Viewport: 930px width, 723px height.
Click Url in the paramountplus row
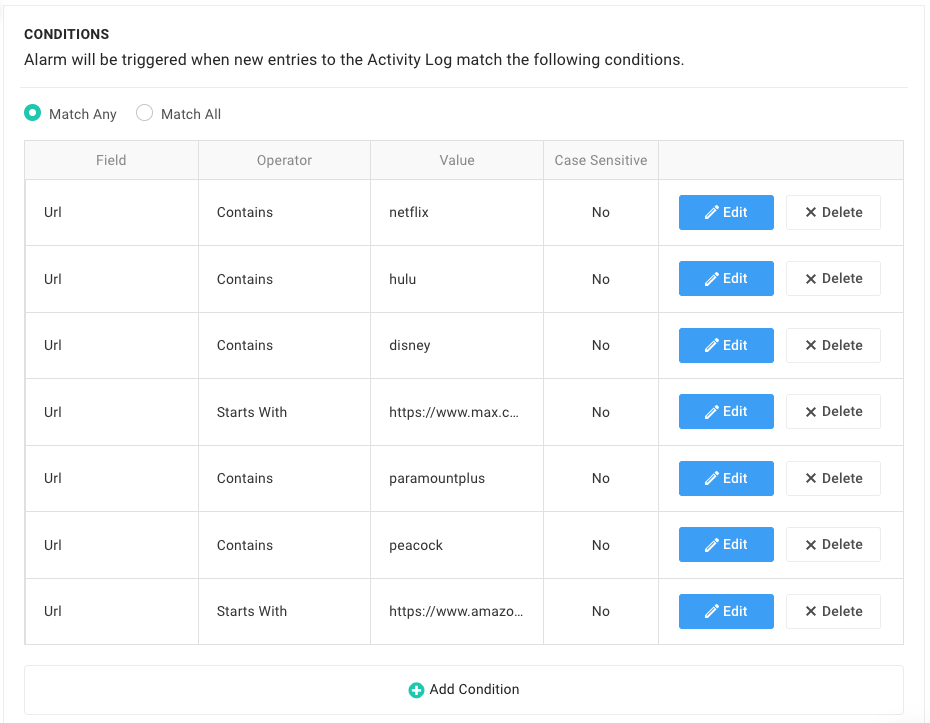click(x=53, y=478)
